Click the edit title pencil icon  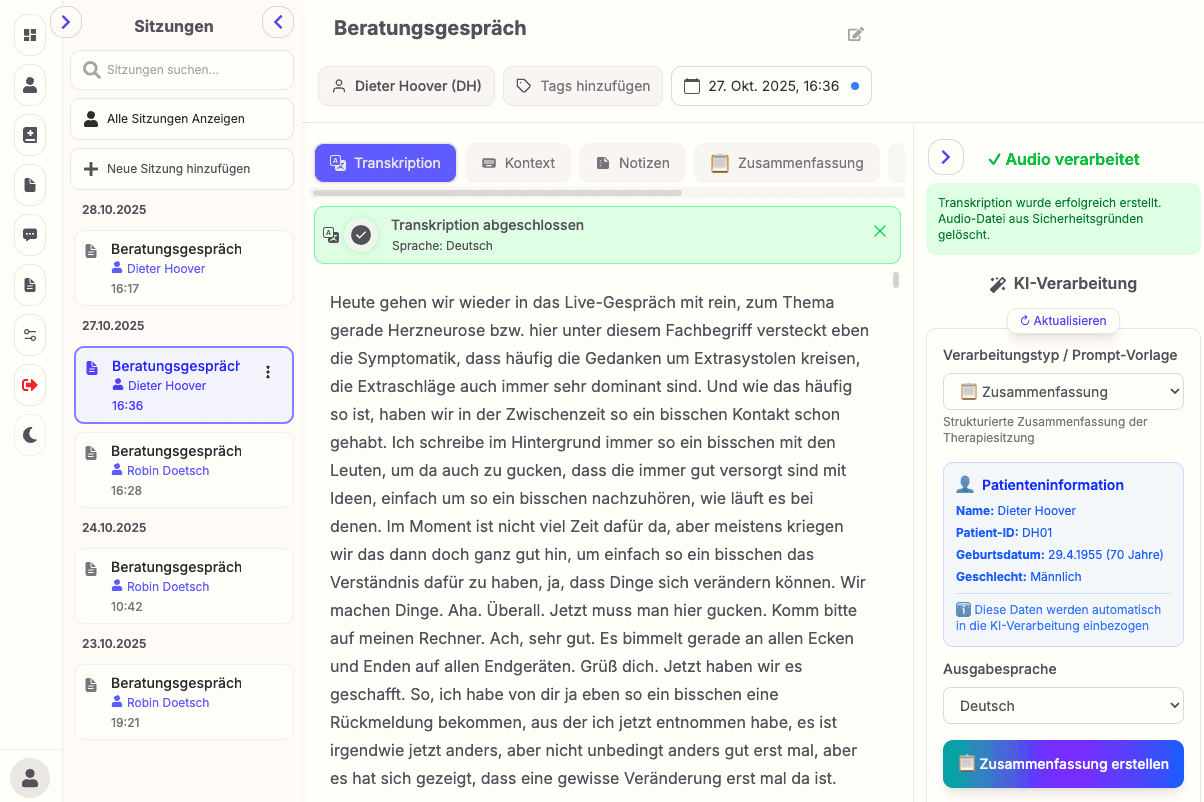855,34
